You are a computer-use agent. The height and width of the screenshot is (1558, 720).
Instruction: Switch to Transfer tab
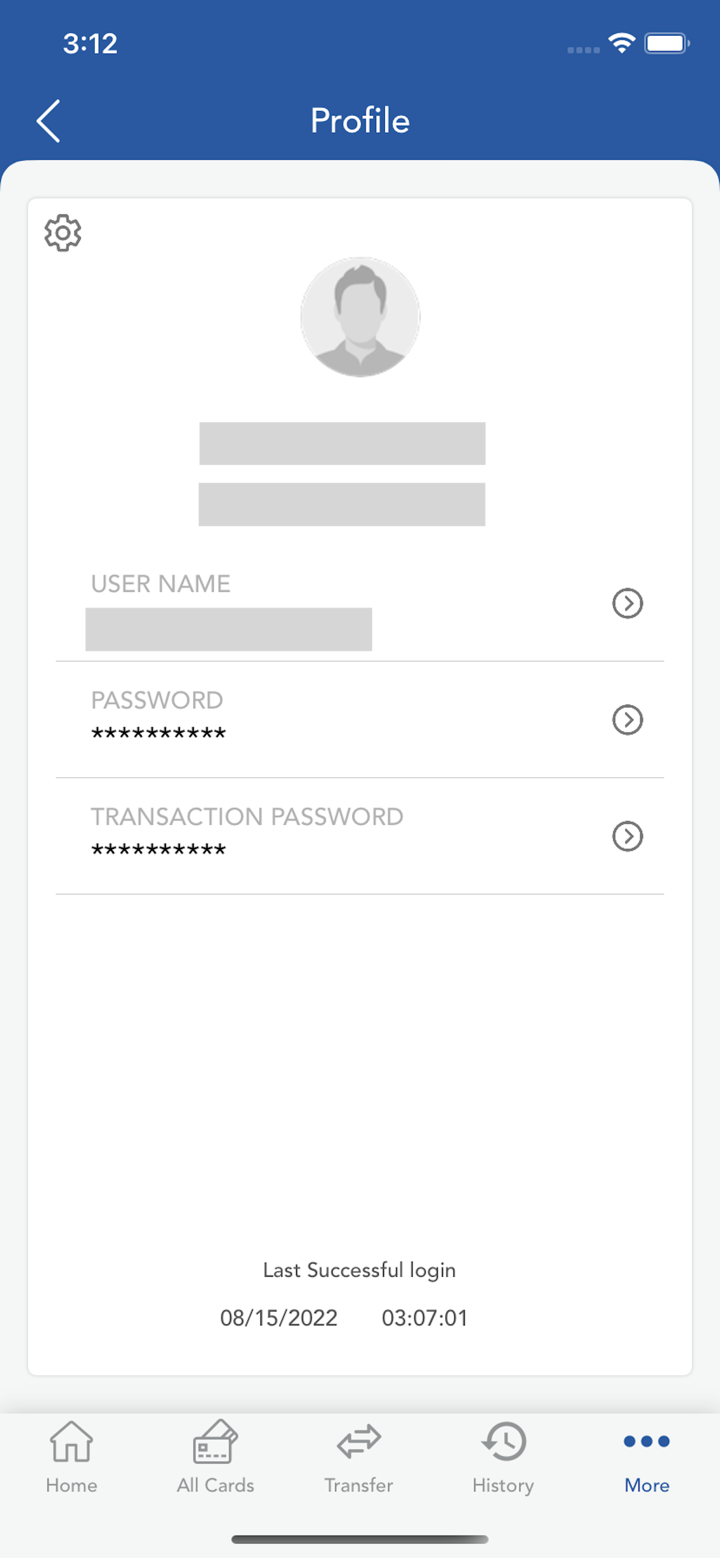tap(359, 1458)
